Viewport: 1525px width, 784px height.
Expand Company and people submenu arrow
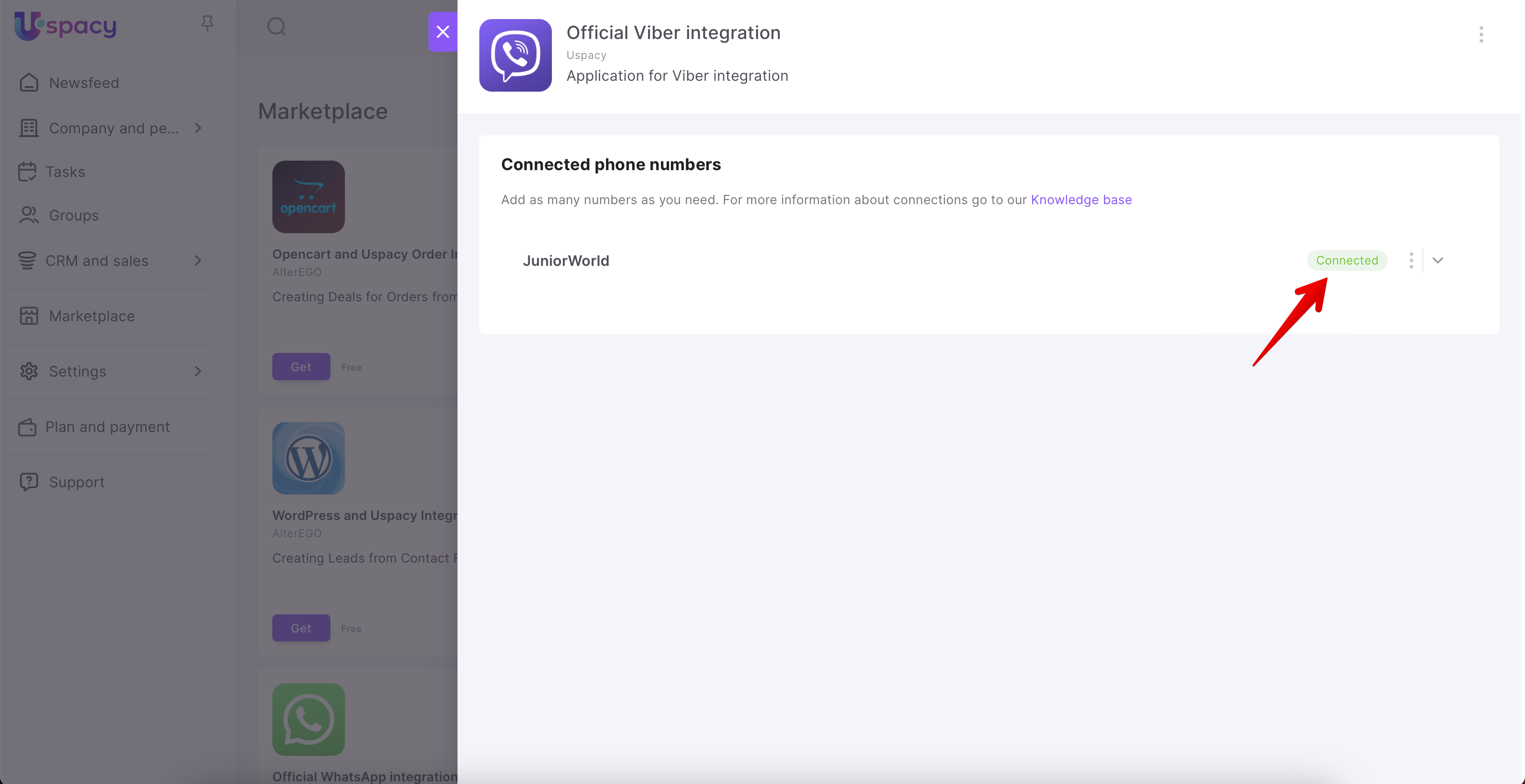pos(198,128)
